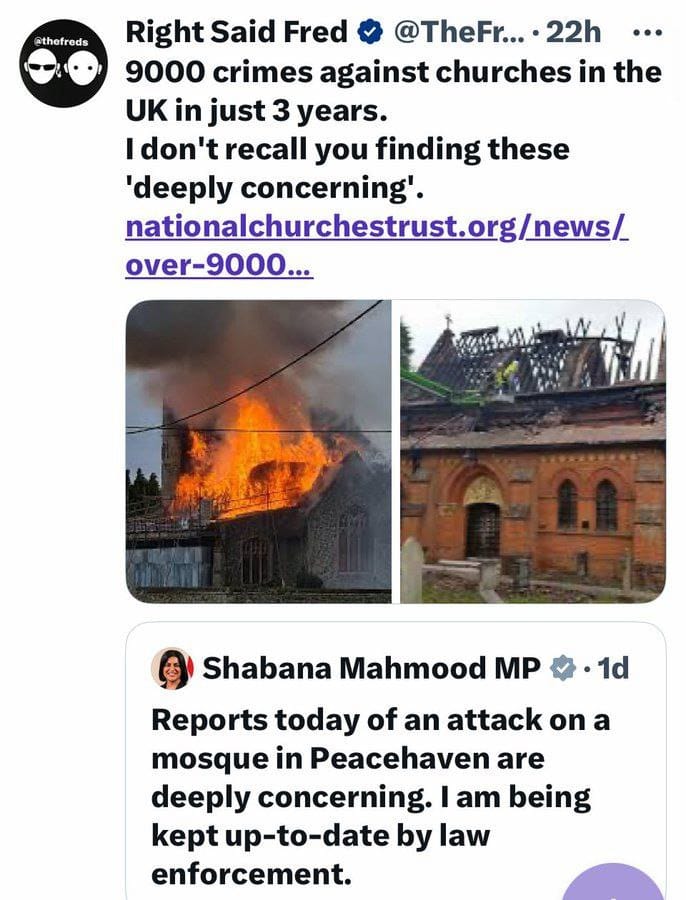Follow the 'over-9000...' link continuation
This screenshot has width=686, height=900.
coord(219,265)
